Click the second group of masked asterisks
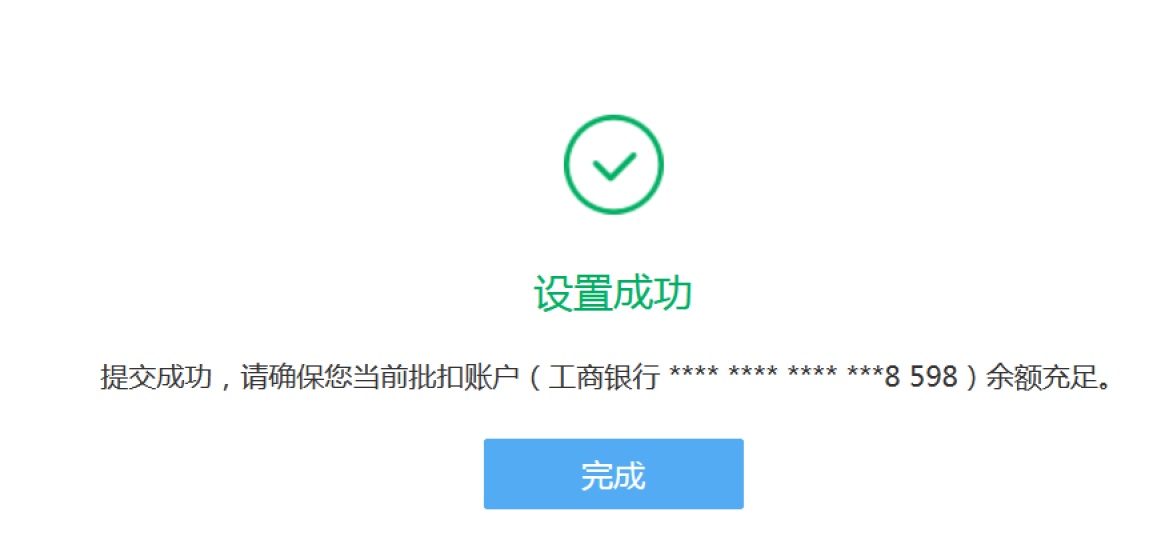 coord(753,374)
